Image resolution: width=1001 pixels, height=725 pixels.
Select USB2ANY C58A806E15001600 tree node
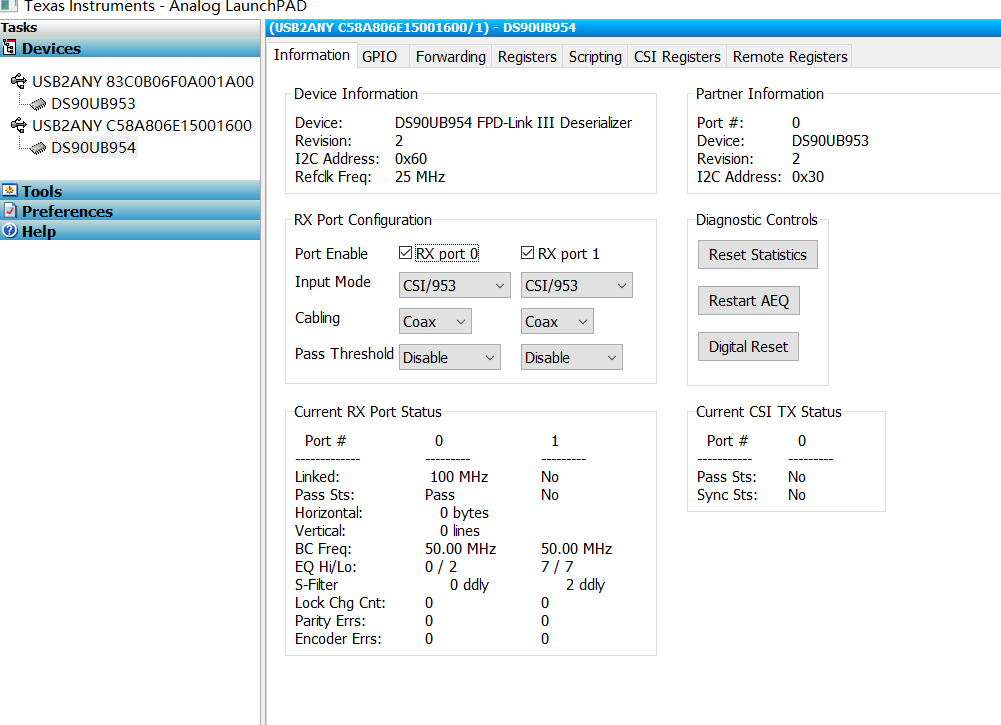[142, 126]
